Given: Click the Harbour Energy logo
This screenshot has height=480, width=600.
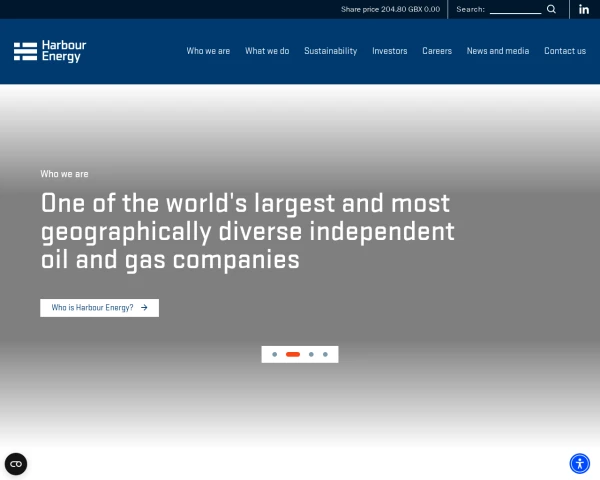Looking at the screenshot, I should click(50, 51).
